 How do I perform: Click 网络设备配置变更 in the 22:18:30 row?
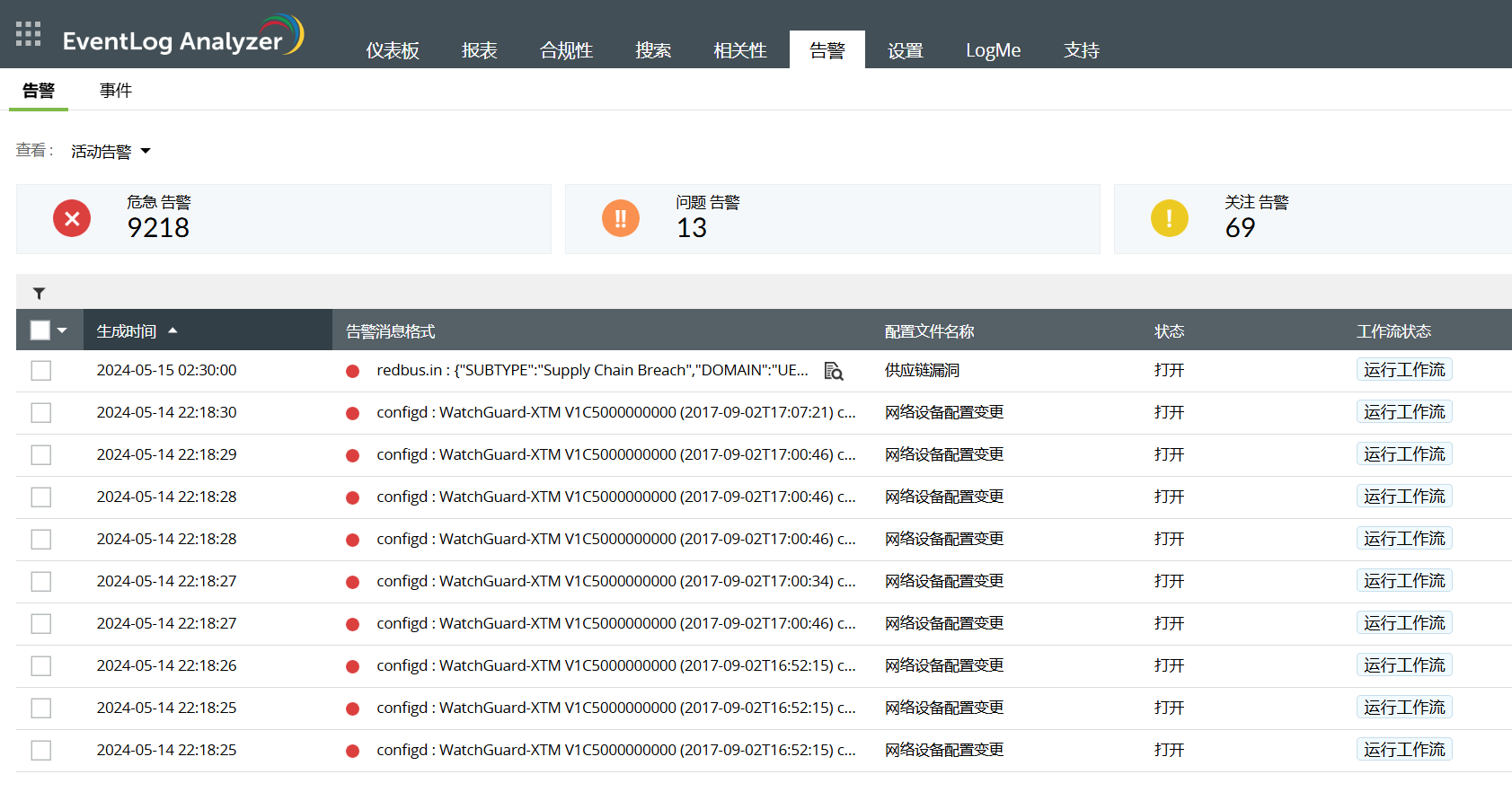[944, 412]
